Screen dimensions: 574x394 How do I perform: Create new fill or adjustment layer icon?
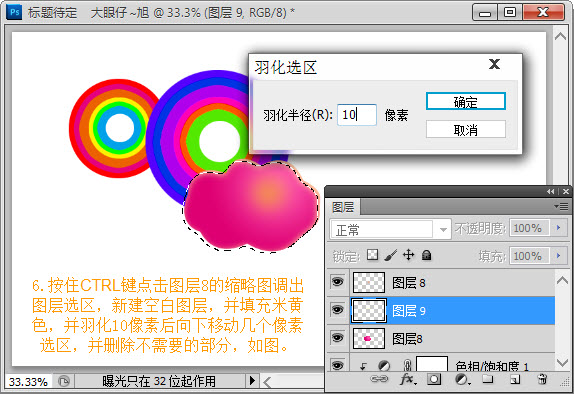[462, 379]
